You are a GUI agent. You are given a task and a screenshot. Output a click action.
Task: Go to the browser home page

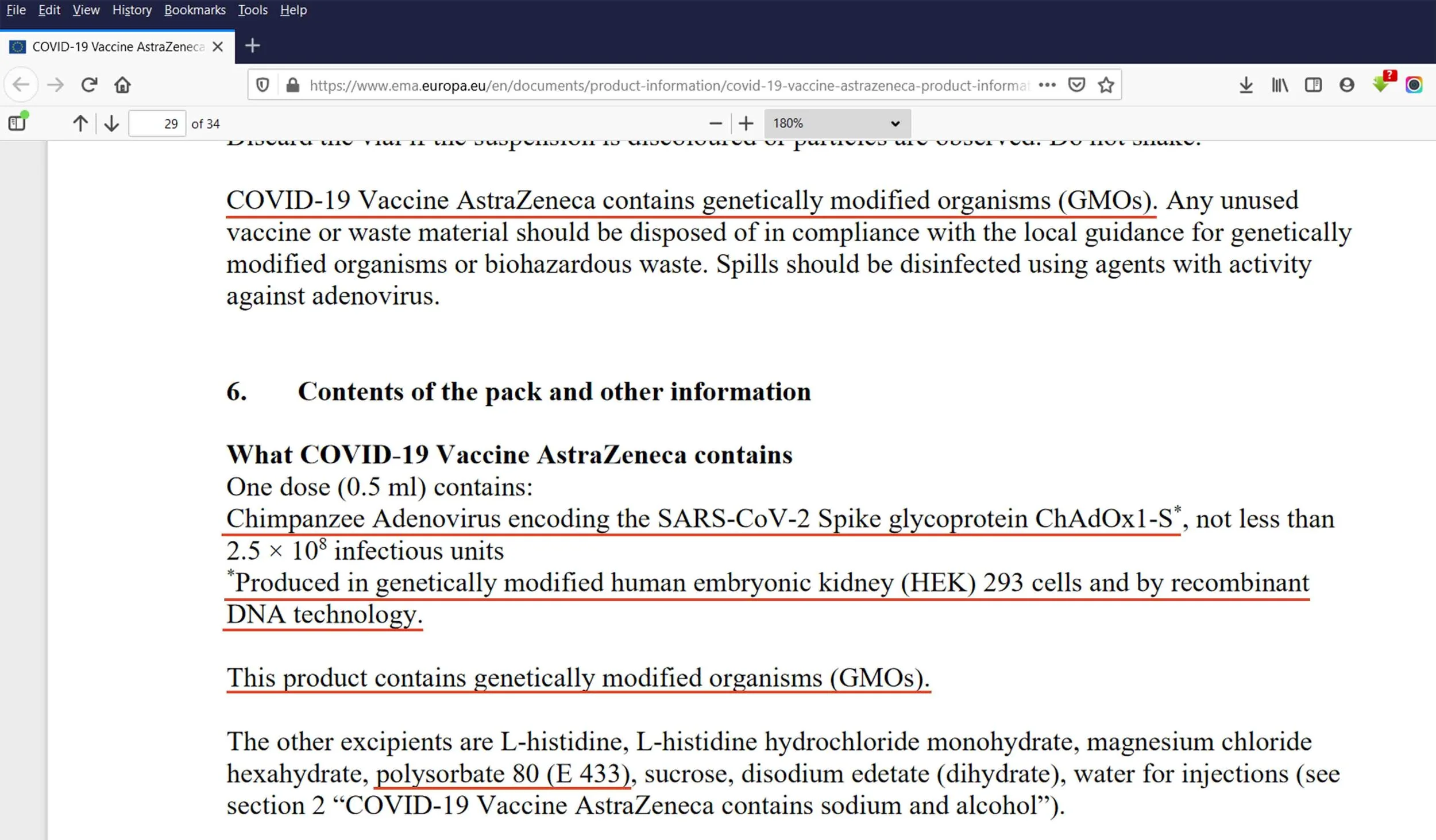pyautogui.click(x=122, y=85)
